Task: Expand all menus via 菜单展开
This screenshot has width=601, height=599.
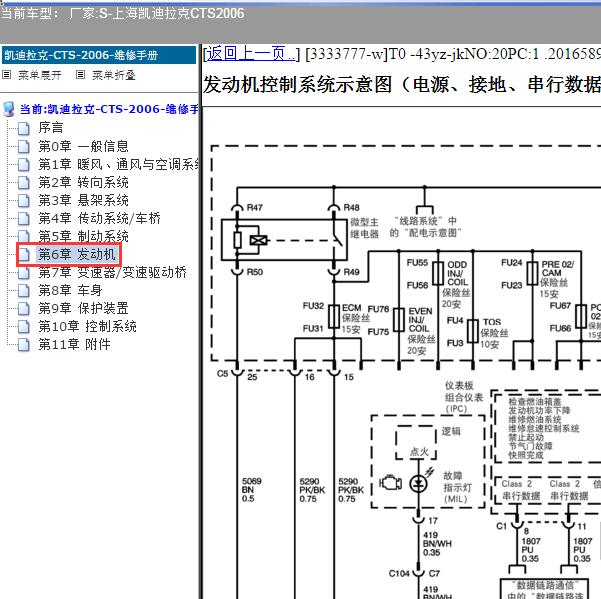Action: pyautogui.click(x=40, y=75)
